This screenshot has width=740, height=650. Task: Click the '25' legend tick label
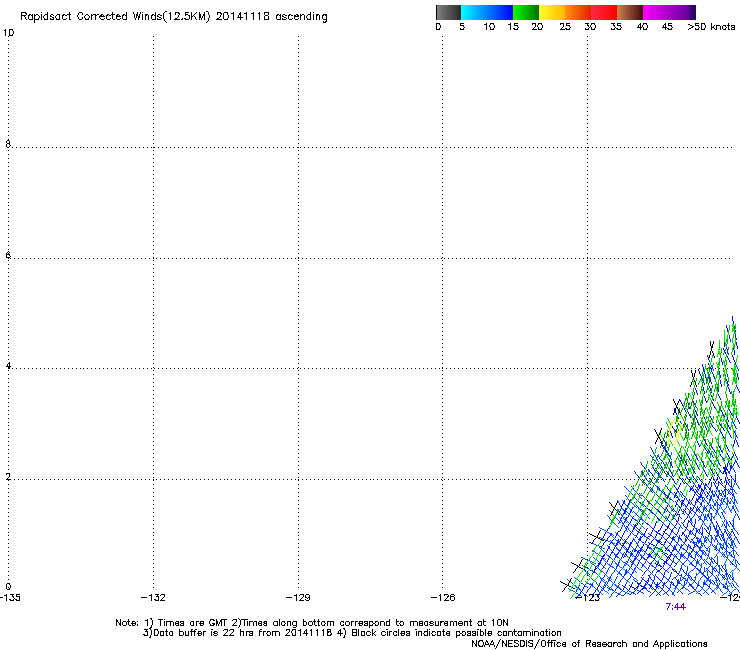[565, 27]
